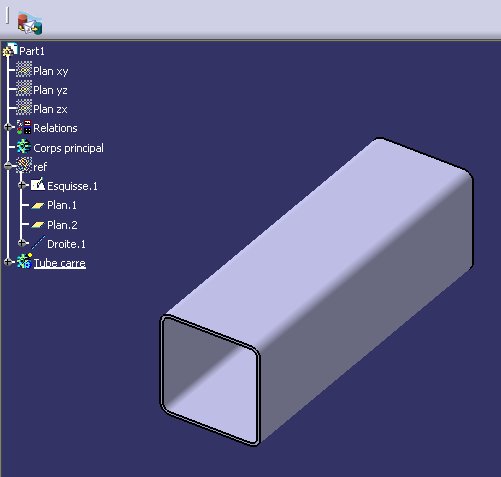
Task: Click the toolbar icon above the tree
Action: [x=30, y=23]
